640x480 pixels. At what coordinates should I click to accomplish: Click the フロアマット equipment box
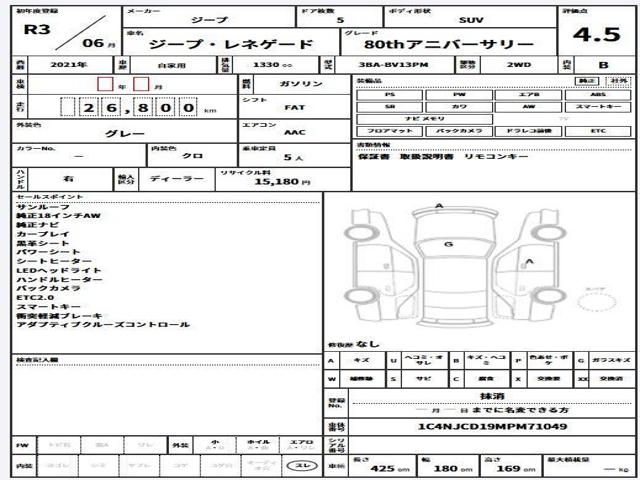tap(389, 131)
